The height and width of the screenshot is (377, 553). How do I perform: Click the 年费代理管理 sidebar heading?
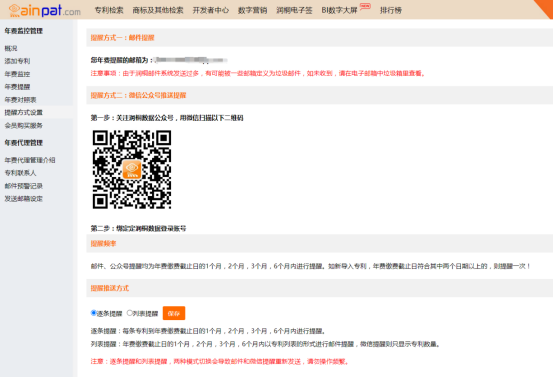pos(24,143)
